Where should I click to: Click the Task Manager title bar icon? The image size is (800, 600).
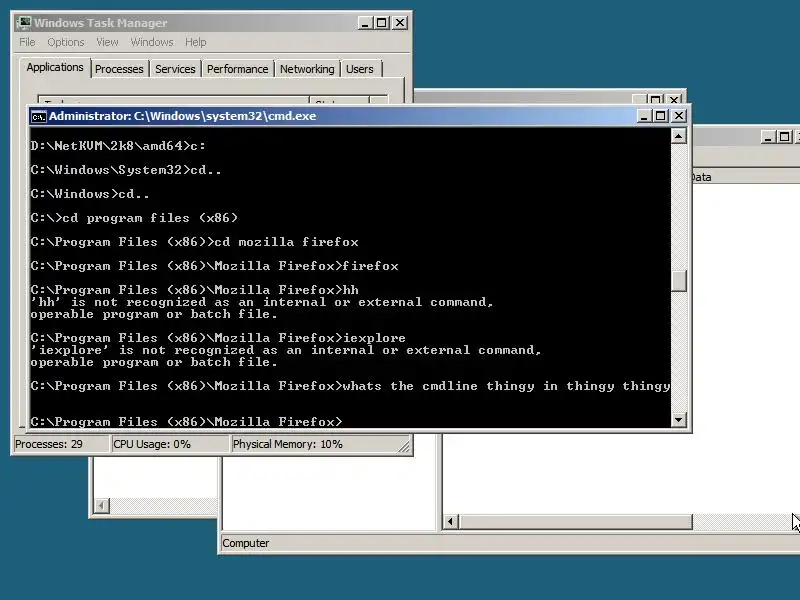tap(23, 22)
